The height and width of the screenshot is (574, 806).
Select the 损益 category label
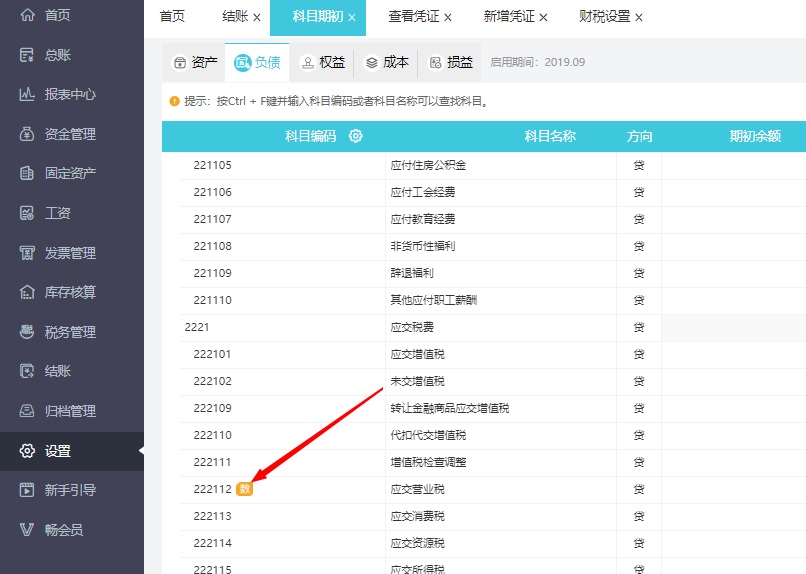click(460, 63)
